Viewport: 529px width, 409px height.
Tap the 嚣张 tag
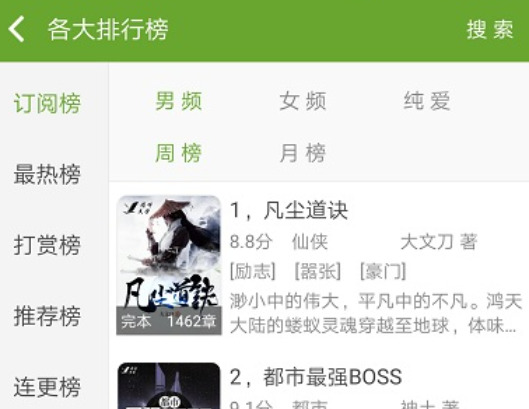coord(317,271)
